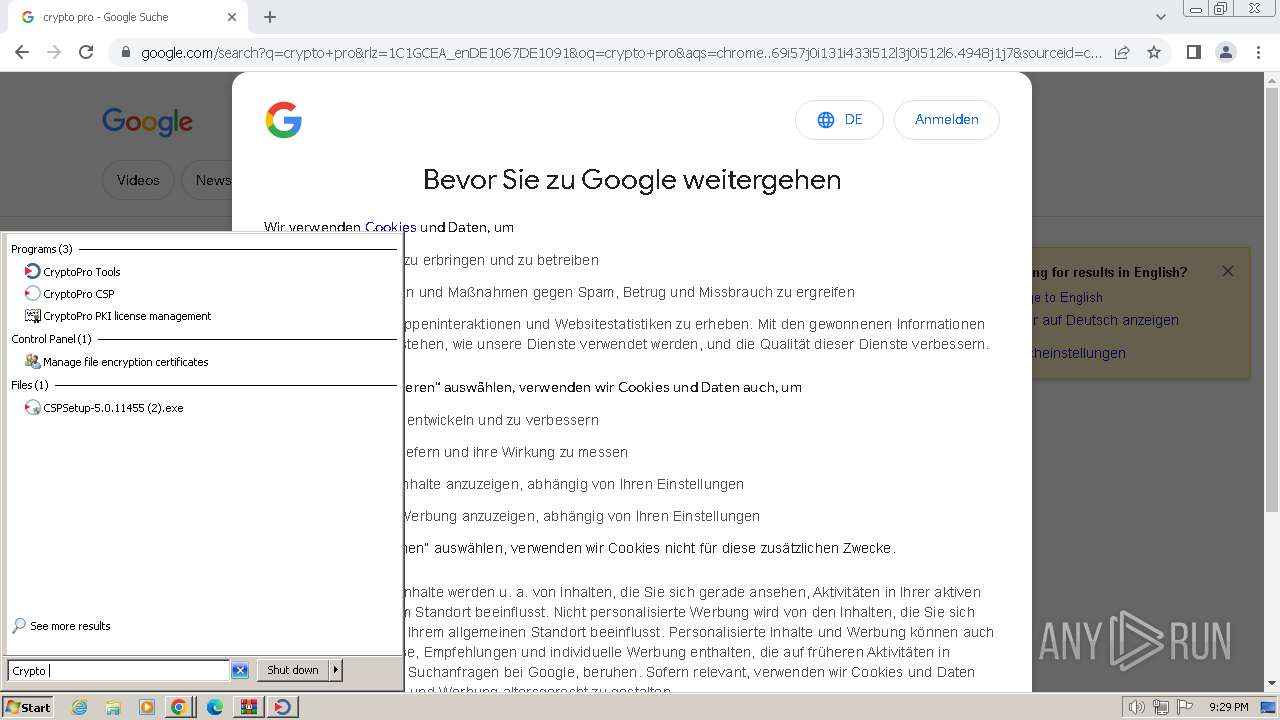Open a new tab with plus button
1280x720 pixels.
point(270,17)
